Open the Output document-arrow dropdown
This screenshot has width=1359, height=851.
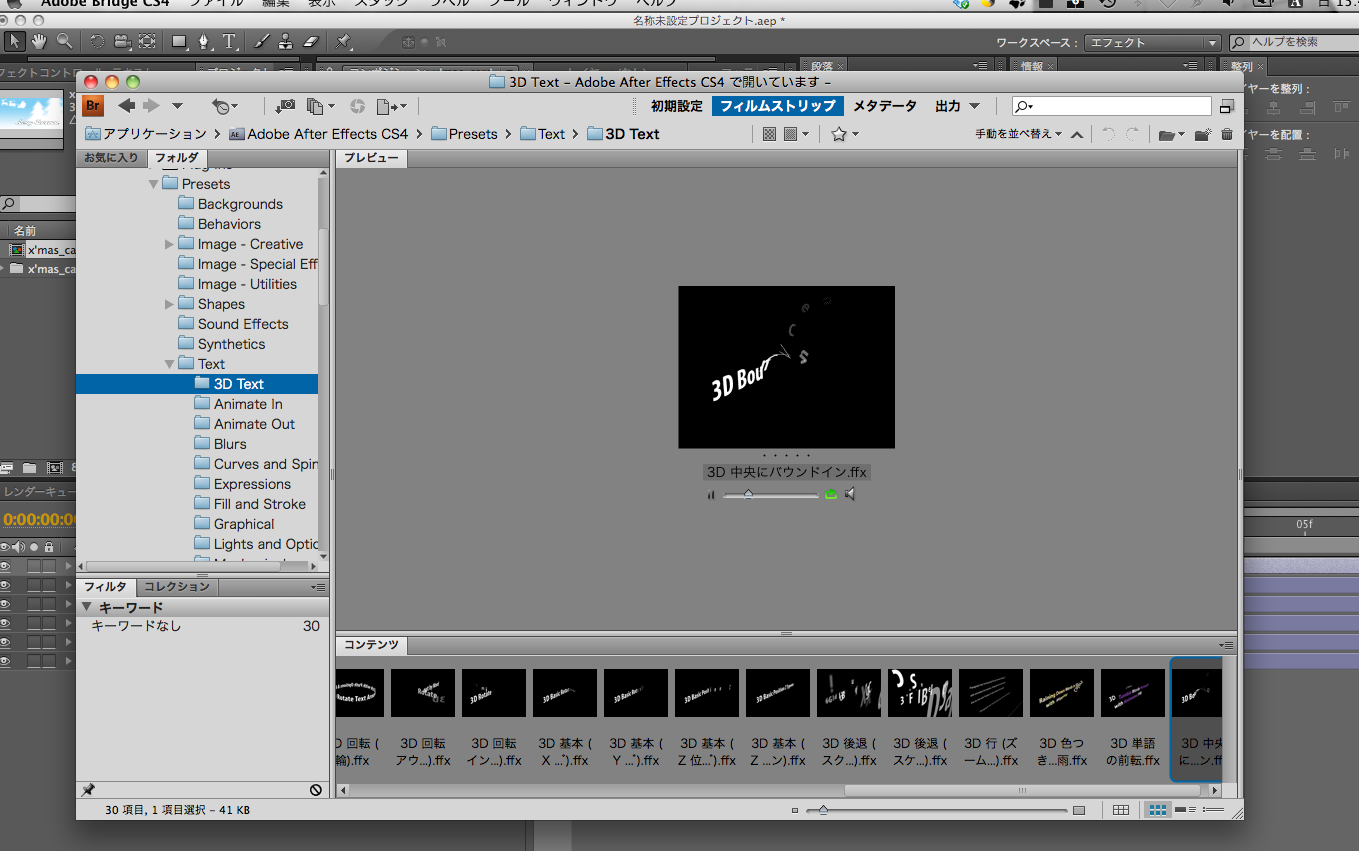pos(392,106)
